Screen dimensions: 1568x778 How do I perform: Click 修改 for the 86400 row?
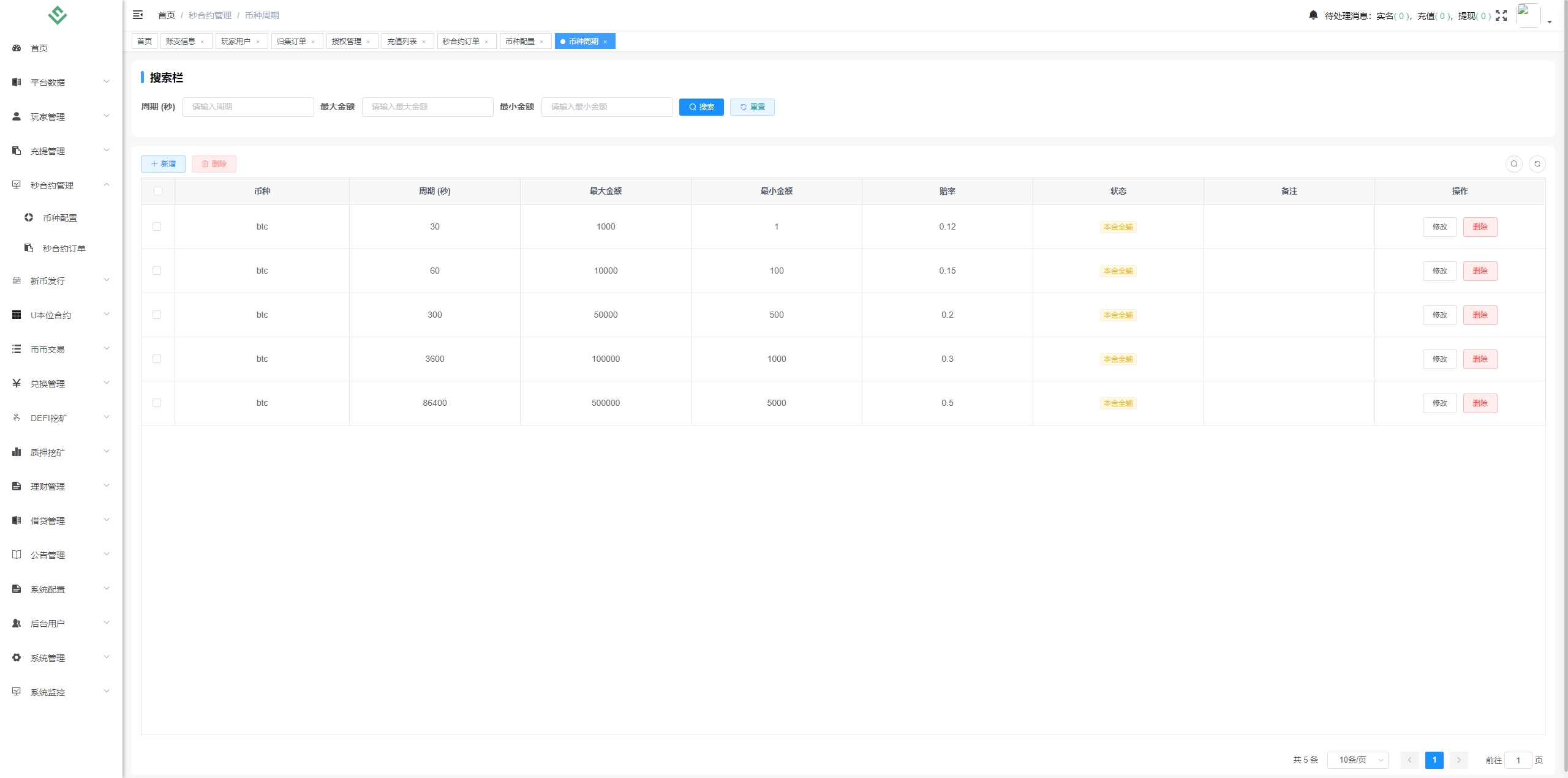click(x=1439, y=403)
